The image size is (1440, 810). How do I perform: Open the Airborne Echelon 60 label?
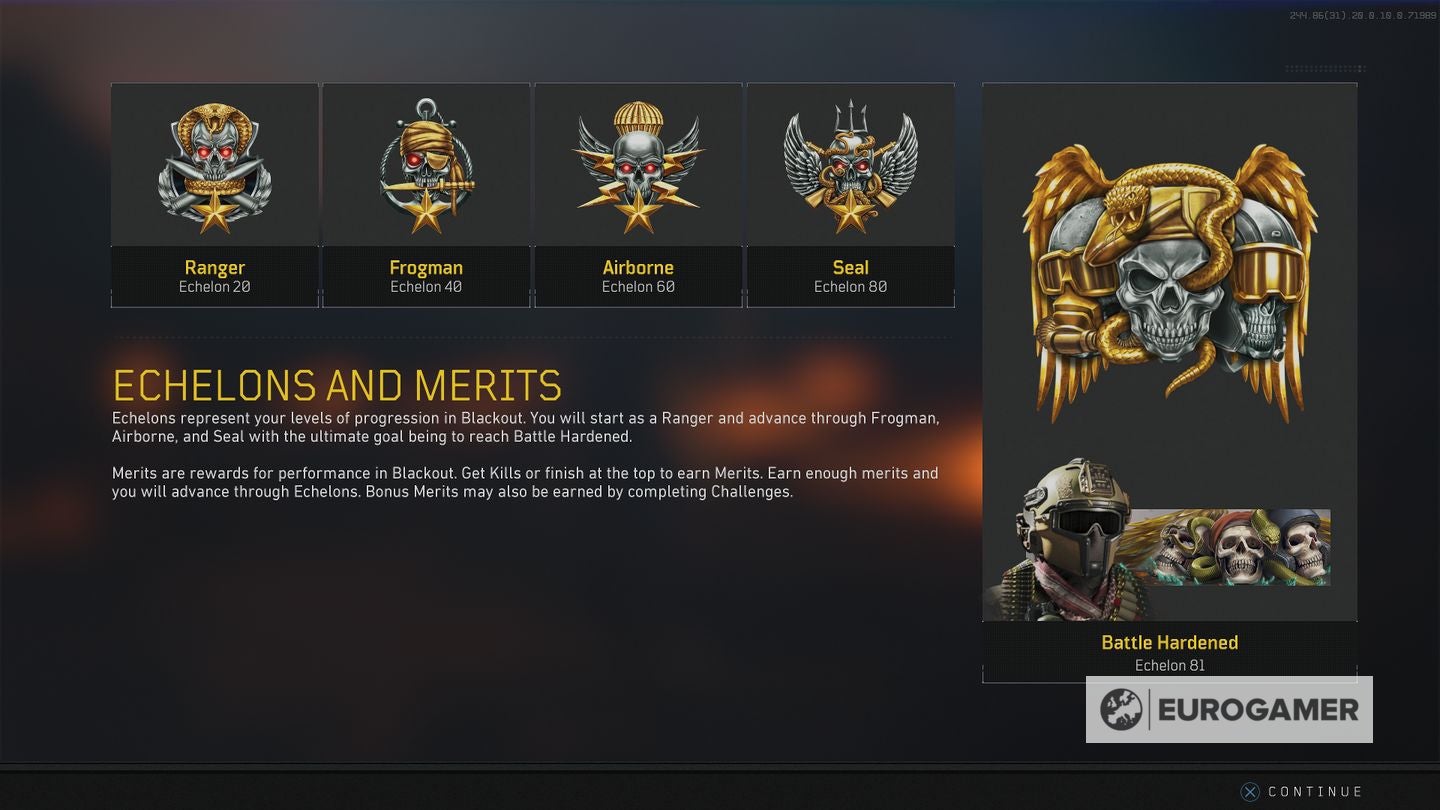click(x=638, y=276)
